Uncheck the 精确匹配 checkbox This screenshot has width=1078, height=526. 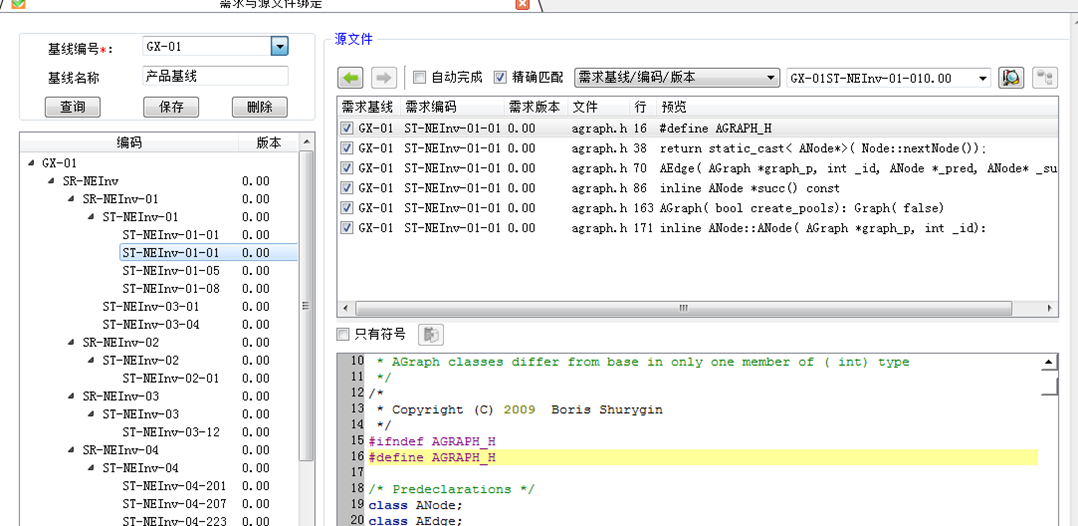(501, 77)
